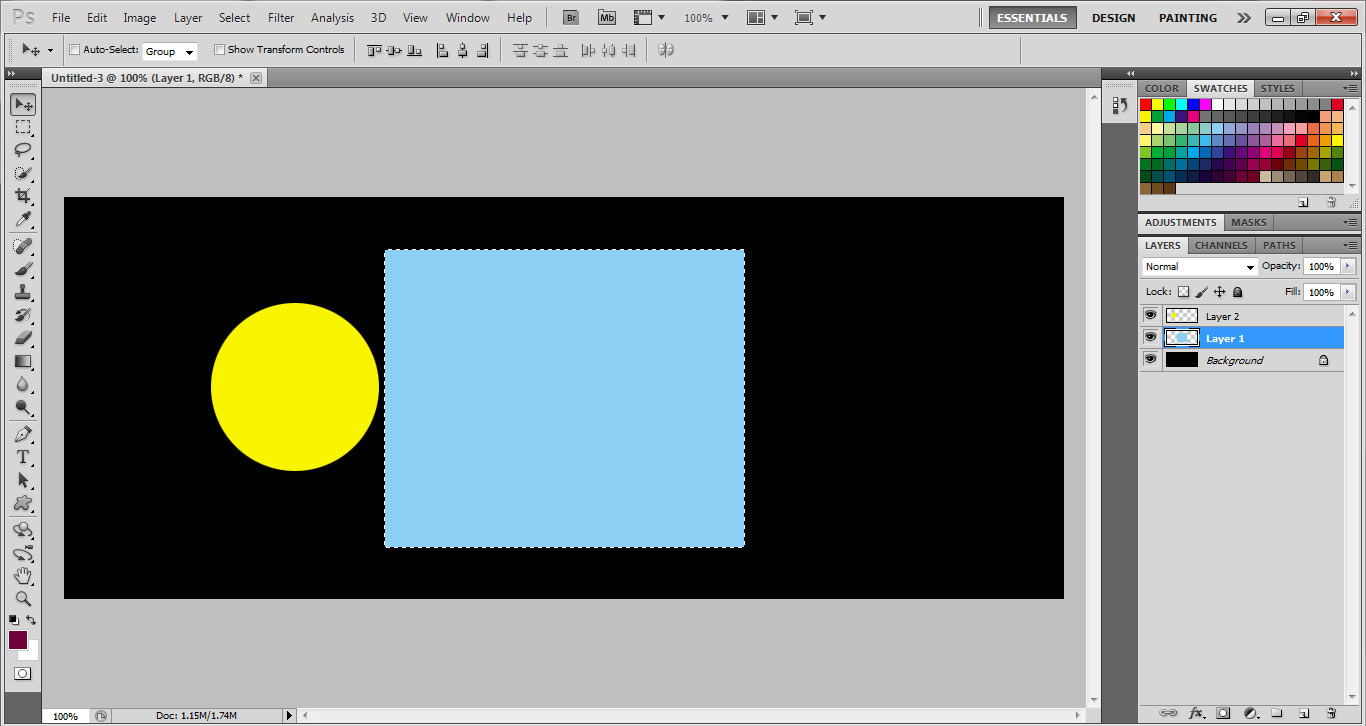
Task: Hide Layer 2 using its eye icon
Action: [1150, 316]
